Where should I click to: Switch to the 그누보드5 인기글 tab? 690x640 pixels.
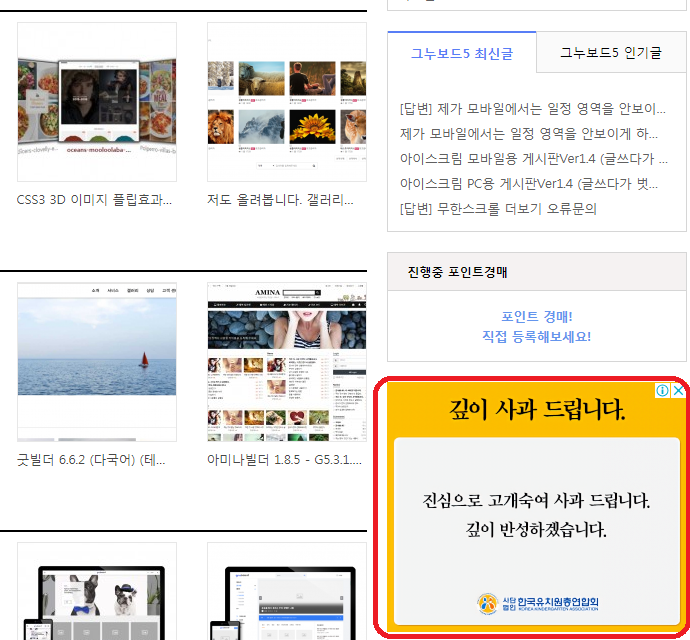[x=611, y=53]
